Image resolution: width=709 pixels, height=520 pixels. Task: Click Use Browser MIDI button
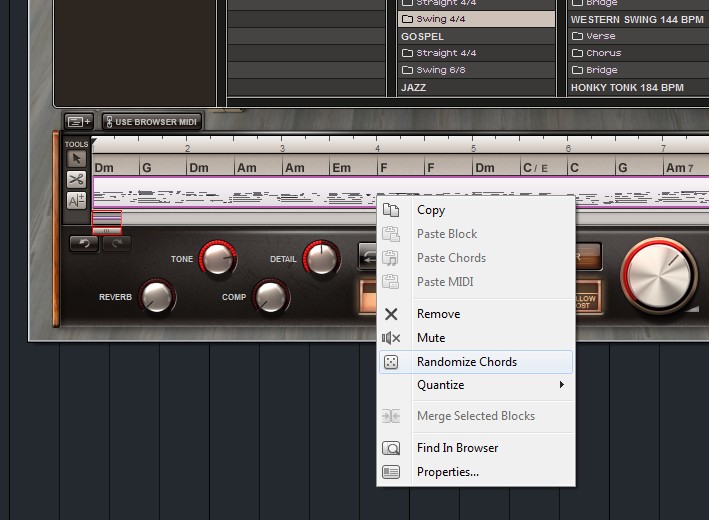(151, 122)
